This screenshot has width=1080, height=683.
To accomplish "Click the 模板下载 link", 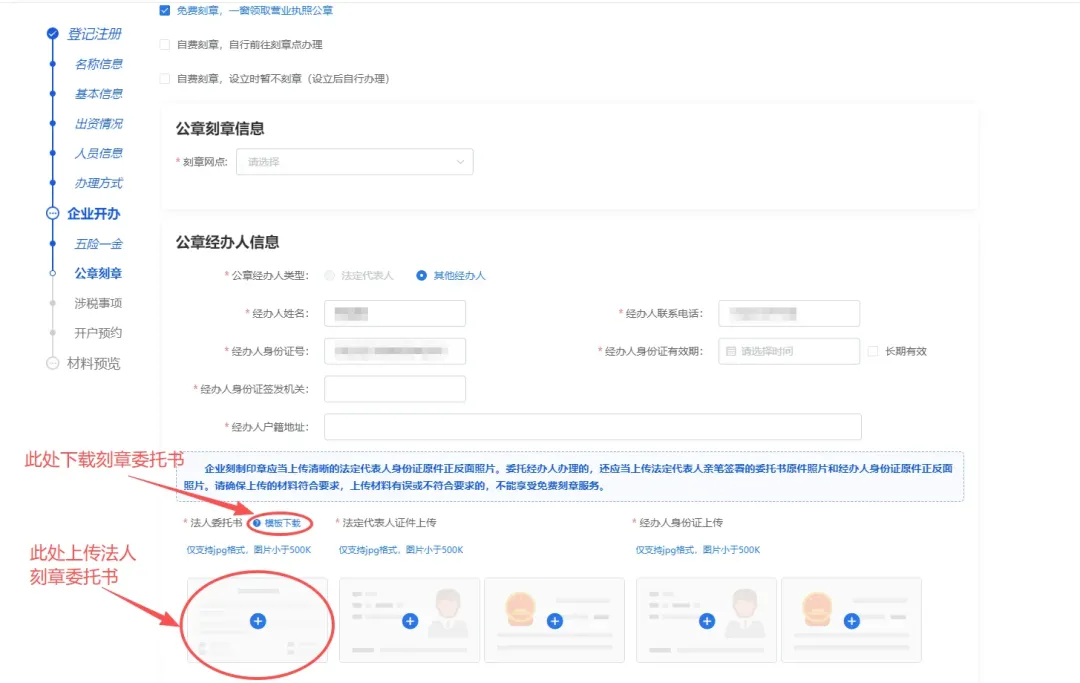I will [283, 522].
